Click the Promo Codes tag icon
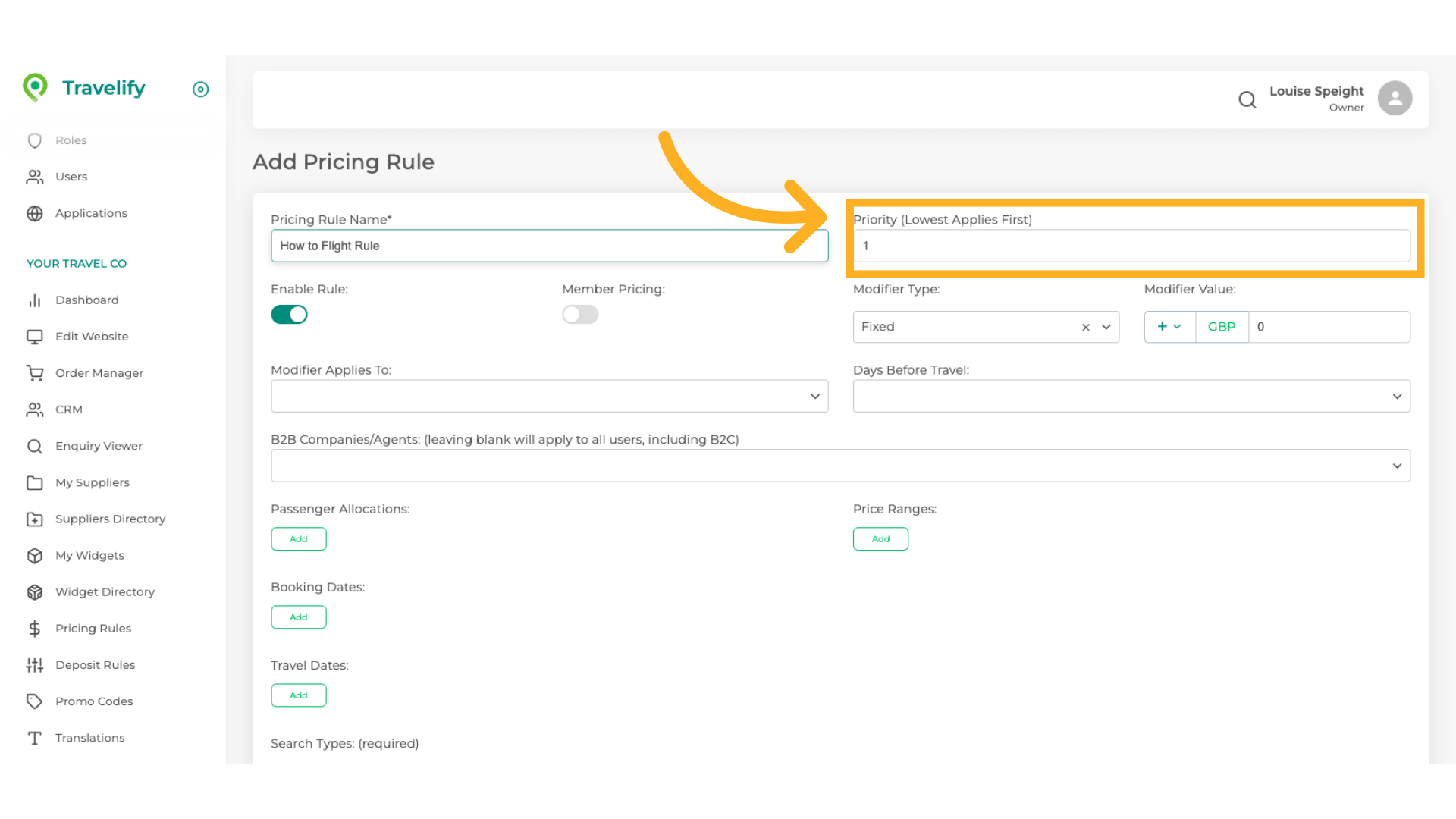Image resolution: width=1456 pixels, height=819 pixels. click(35, 701)
